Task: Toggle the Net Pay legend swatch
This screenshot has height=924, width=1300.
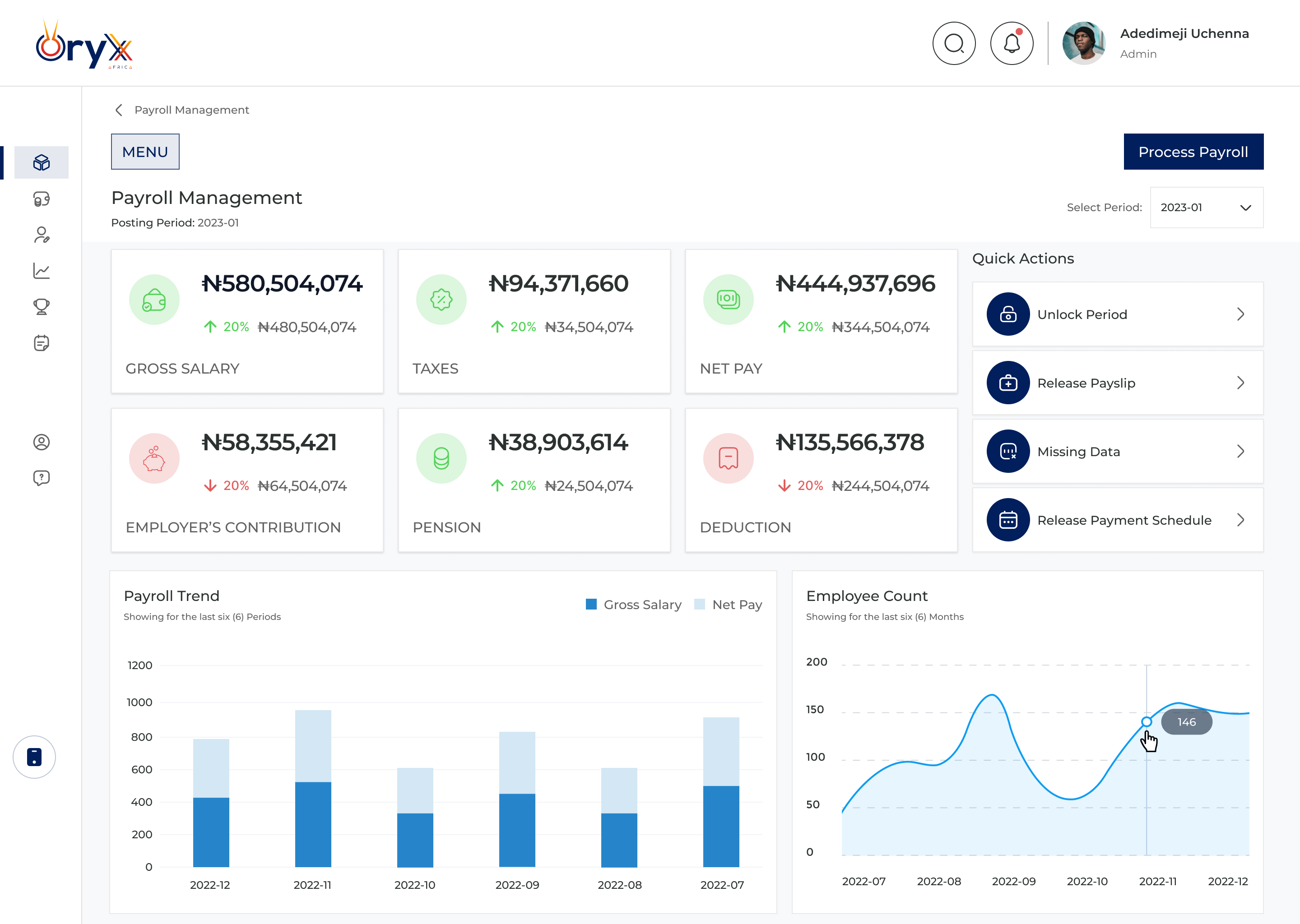Action: click(700, 604)
